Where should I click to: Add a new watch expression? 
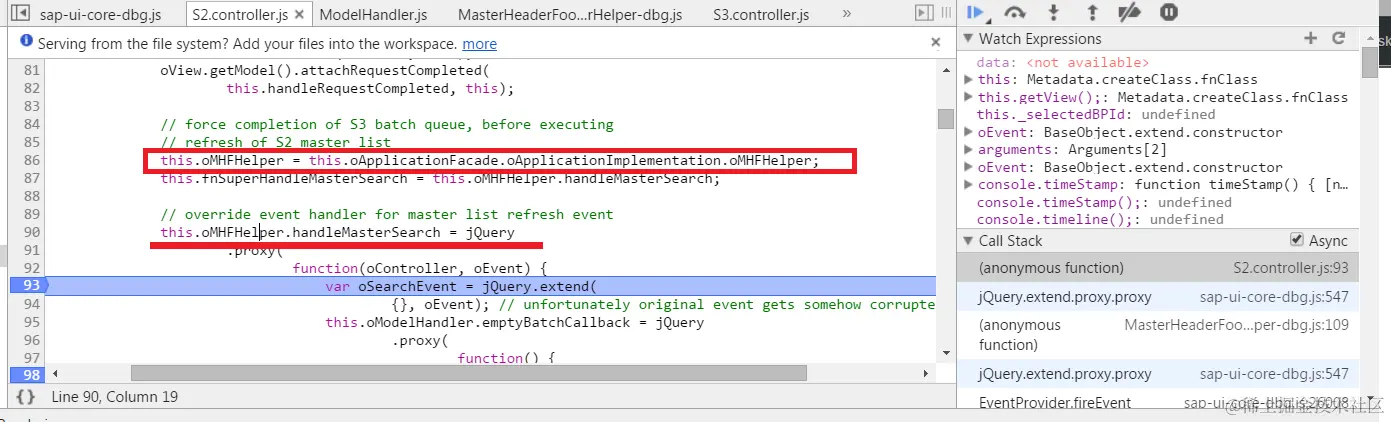coord(1311,39)
